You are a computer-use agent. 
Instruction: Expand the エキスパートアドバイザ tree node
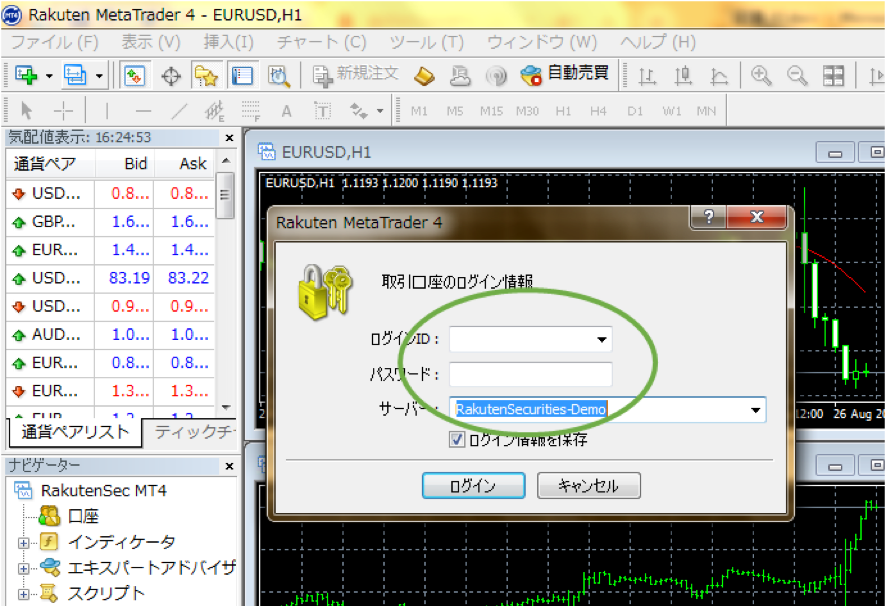(x=23, y=568)
